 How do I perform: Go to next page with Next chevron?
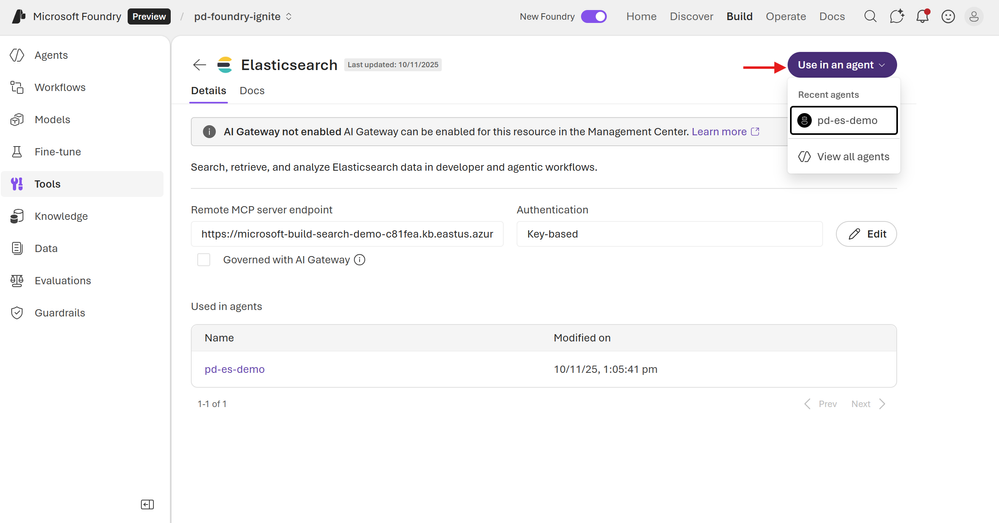click(x=882, y=404)
